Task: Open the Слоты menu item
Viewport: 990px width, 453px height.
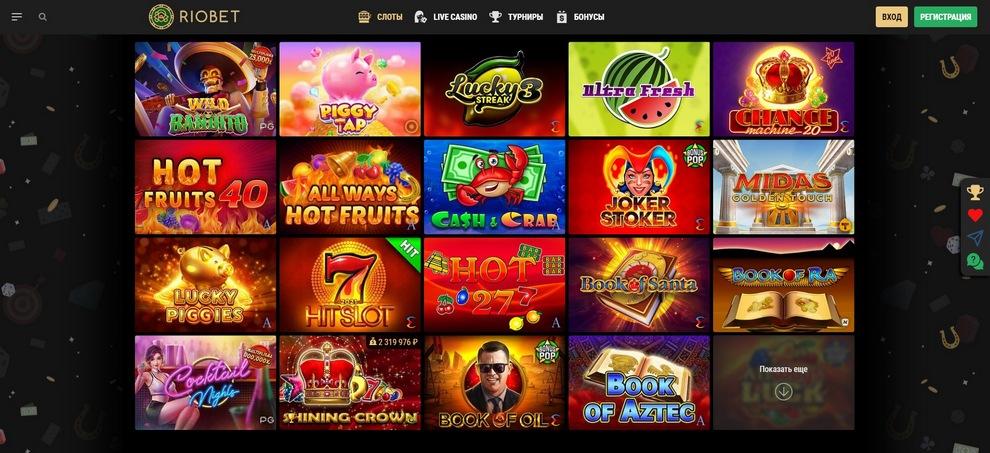Action: click(380, 17)
